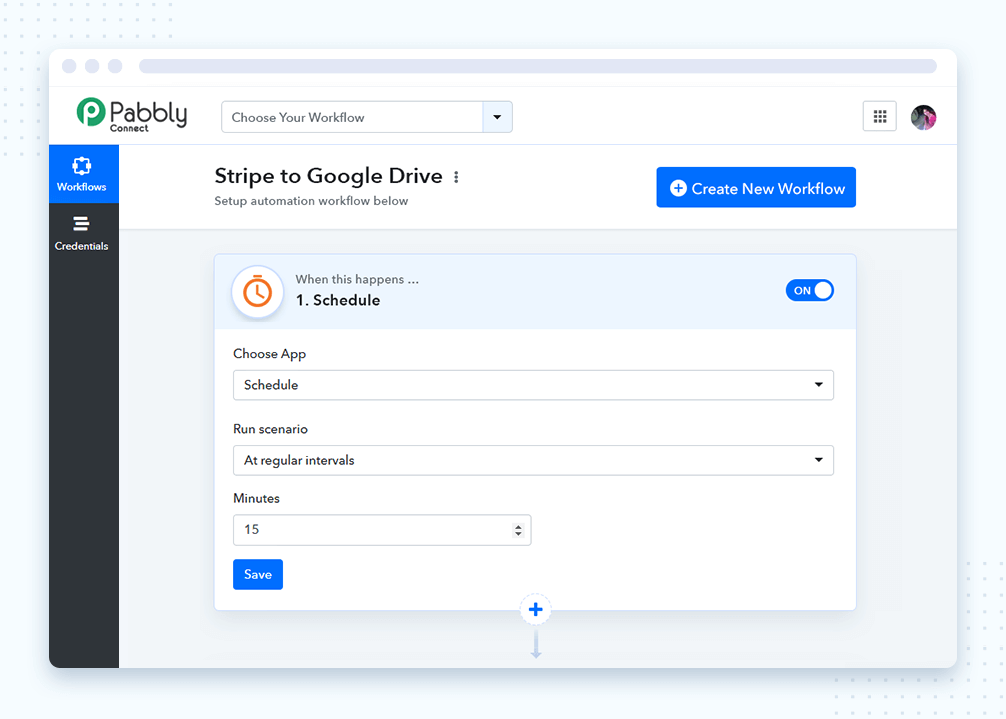The width and height of the screenshot is (1006, 719).
Task: Click inside the Minutes input field
Action: point(370,530)
